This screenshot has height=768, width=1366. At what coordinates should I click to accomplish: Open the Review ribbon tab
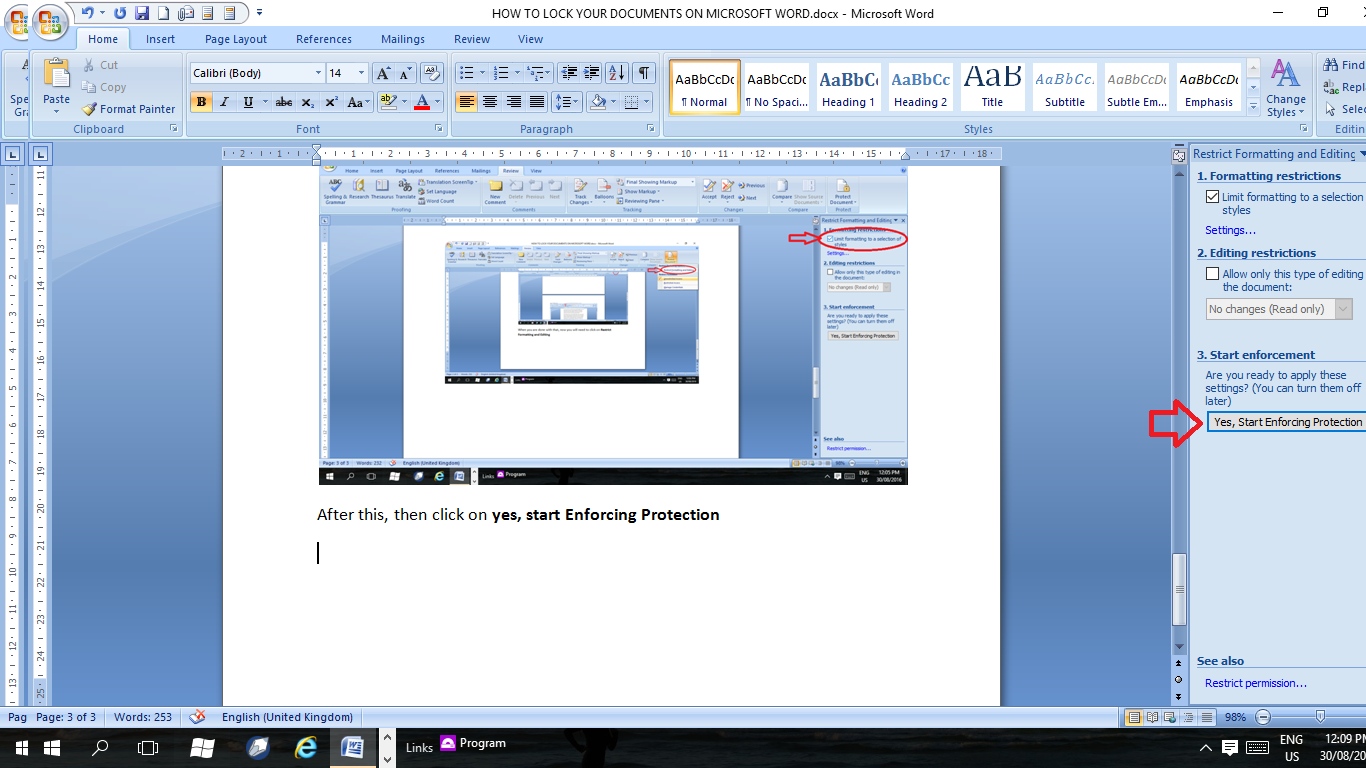(x=472, y=39)
